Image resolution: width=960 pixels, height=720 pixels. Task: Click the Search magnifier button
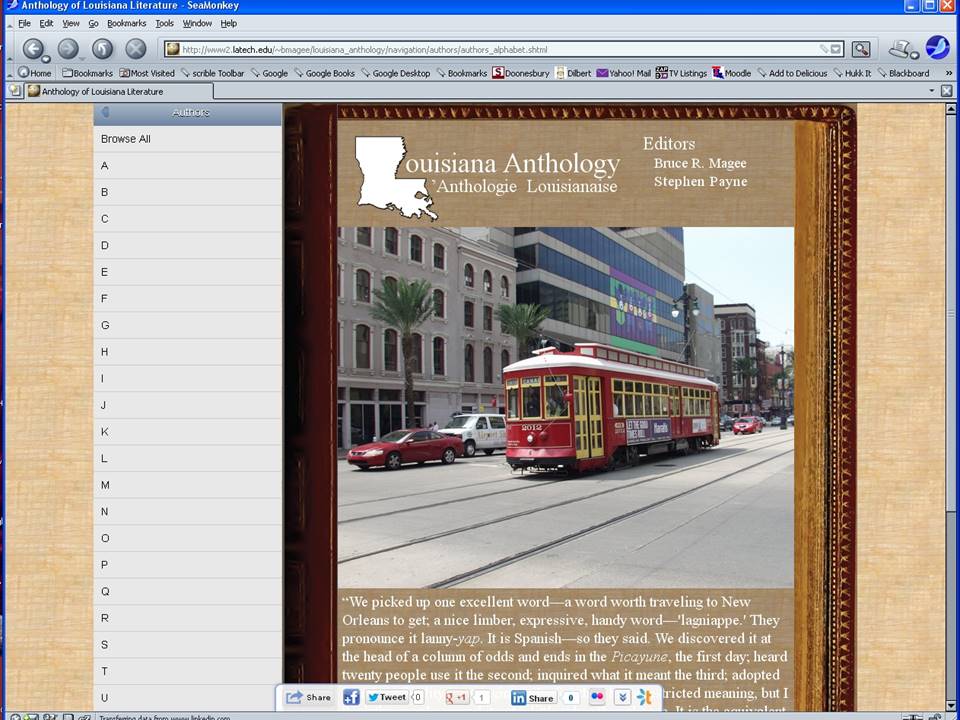pyautogui.click(x=861, y=49)
